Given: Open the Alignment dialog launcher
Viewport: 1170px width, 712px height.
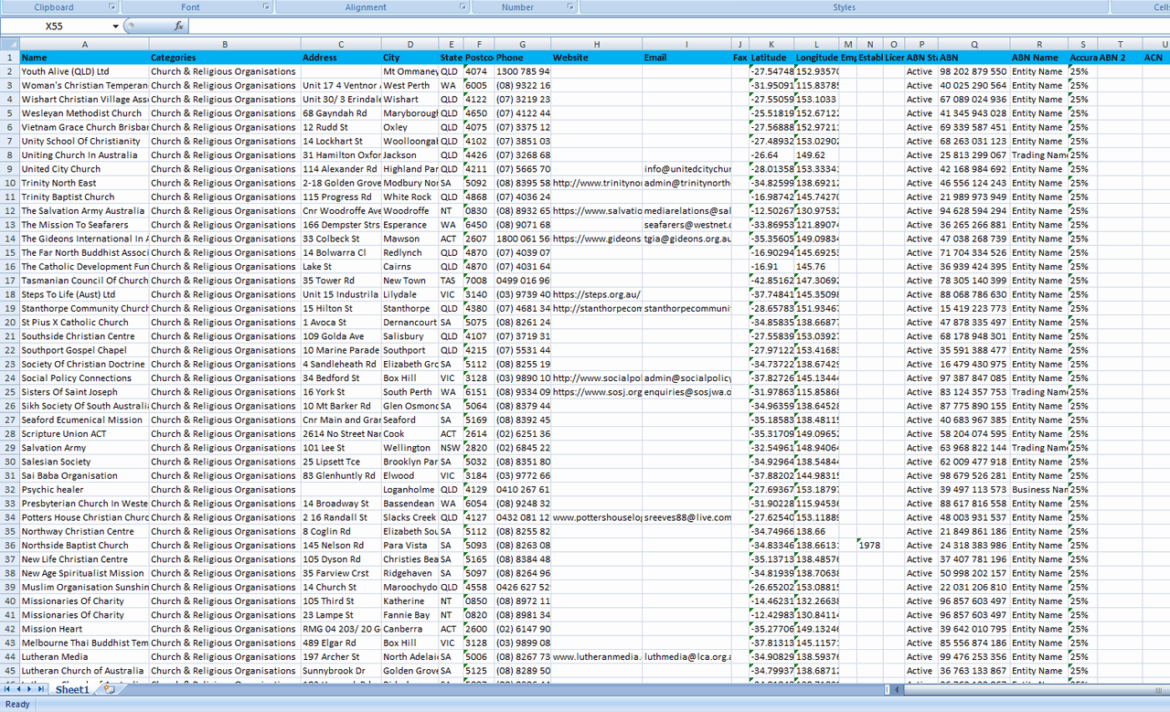Looking at the screenshot, I should pos(462,7).
